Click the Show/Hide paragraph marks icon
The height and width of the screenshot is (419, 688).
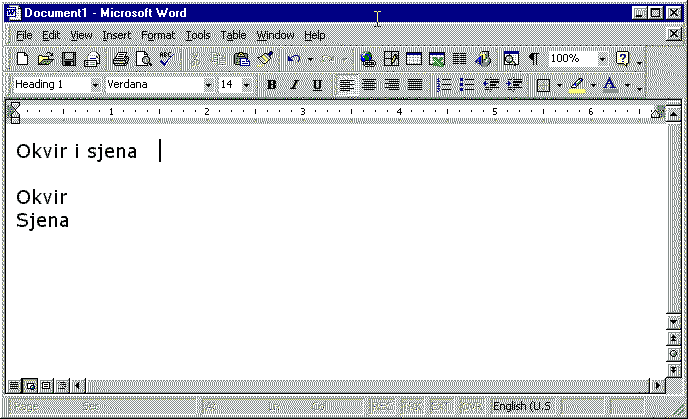533,60
